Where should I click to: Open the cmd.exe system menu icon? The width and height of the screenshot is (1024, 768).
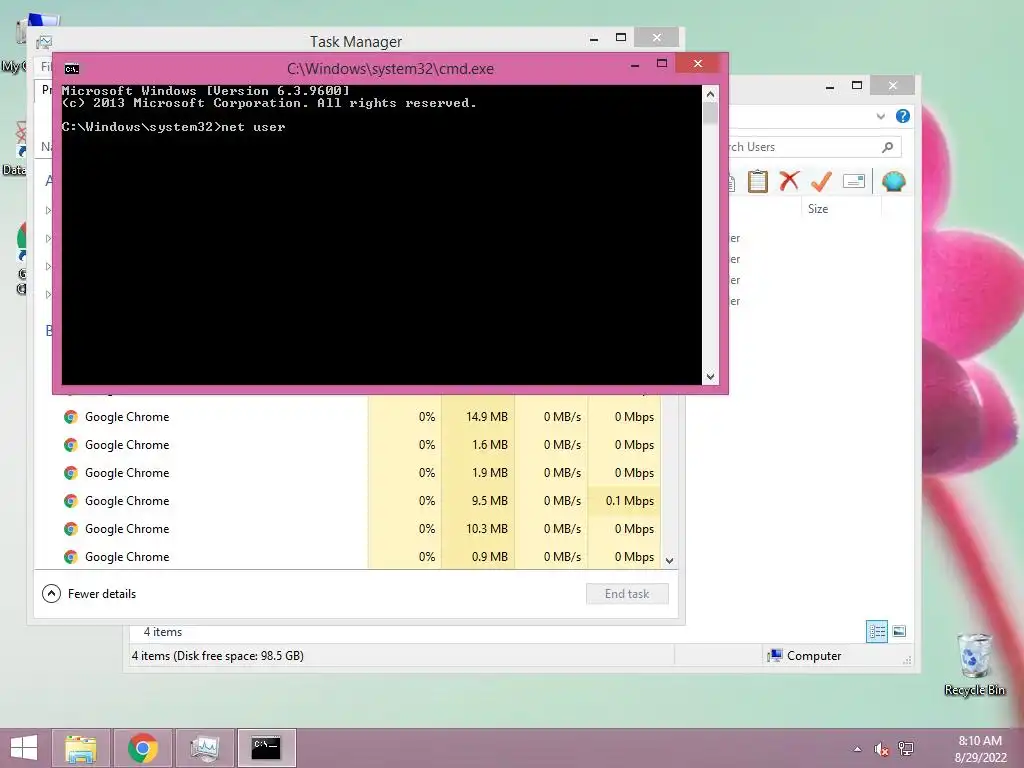tap(72, 69)
